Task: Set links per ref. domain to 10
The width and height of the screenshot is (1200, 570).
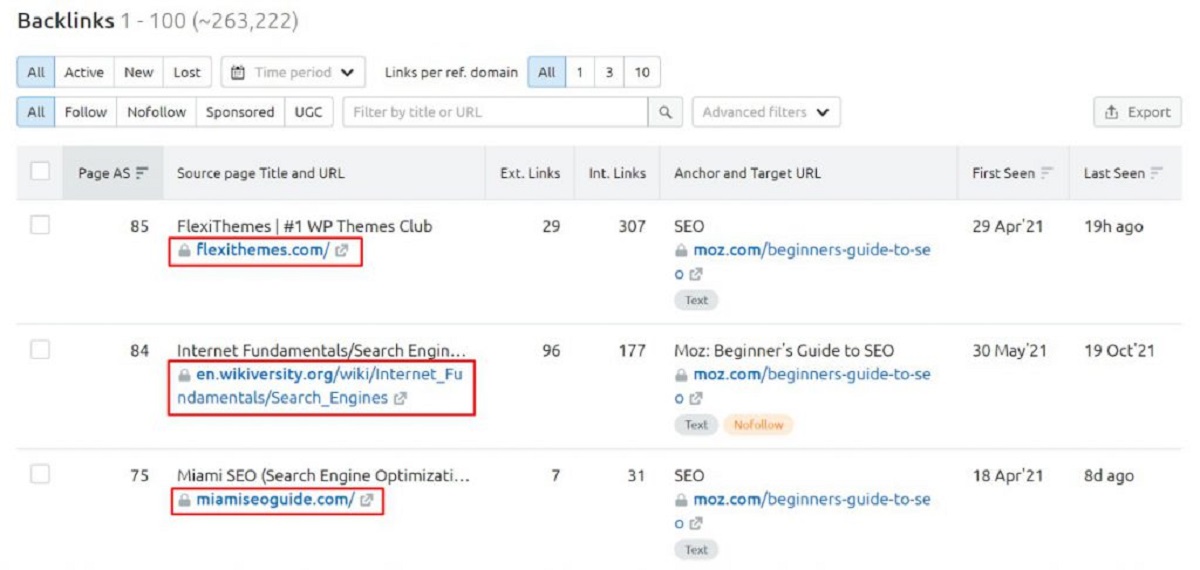Action: click(x=642, y=72)
